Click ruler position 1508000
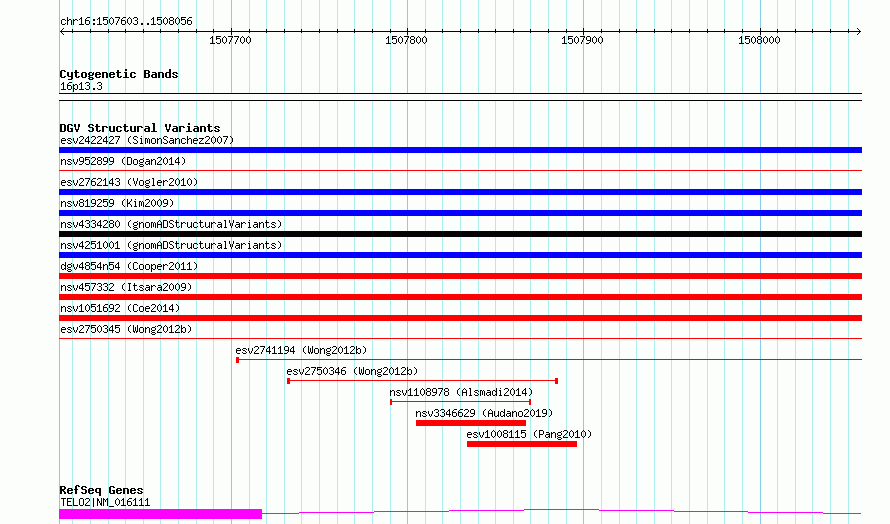The image size is (890, 524). coord(759,40)
